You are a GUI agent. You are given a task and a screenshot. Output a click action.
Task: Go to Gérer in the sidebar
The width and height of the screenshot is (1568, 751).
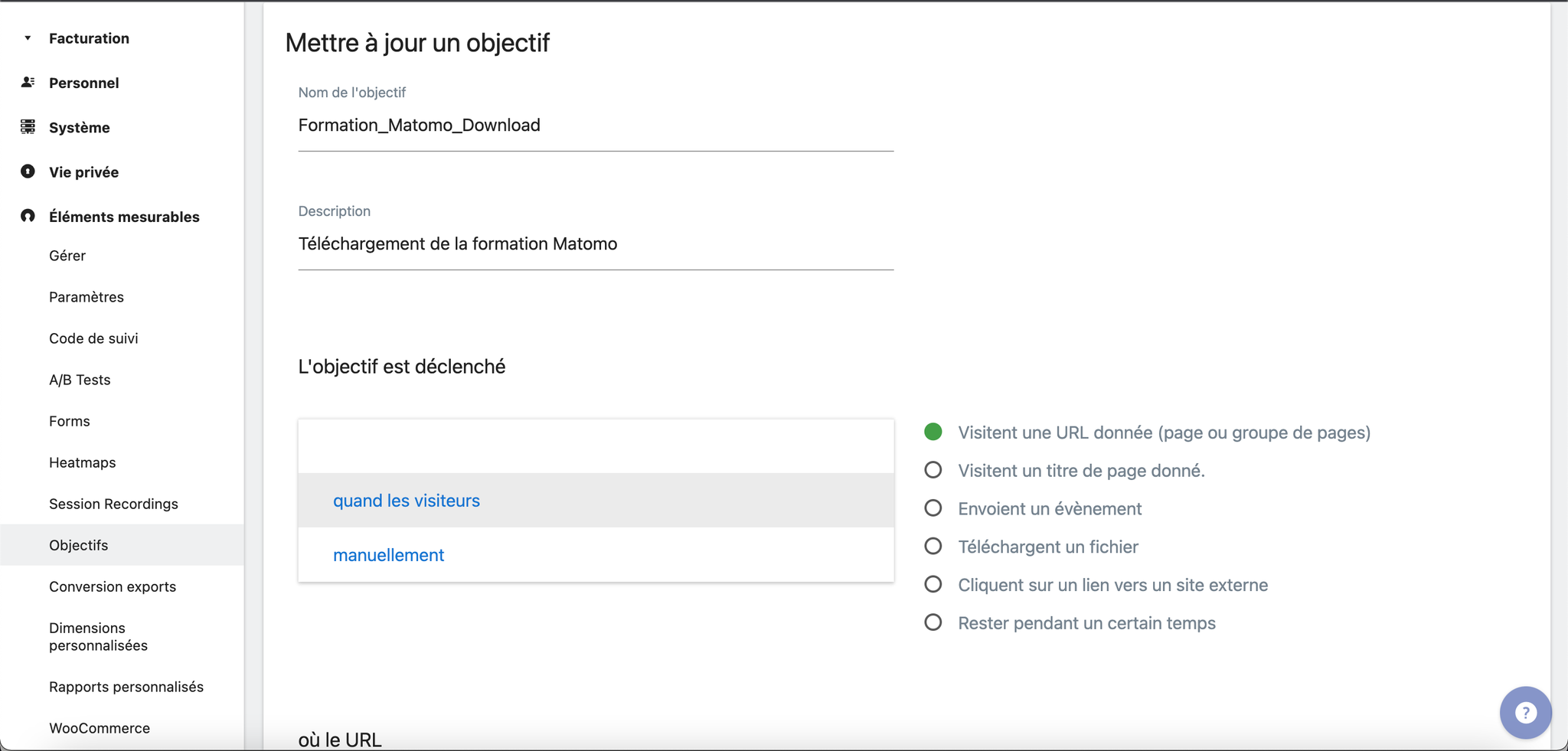(x=67, y=256)
